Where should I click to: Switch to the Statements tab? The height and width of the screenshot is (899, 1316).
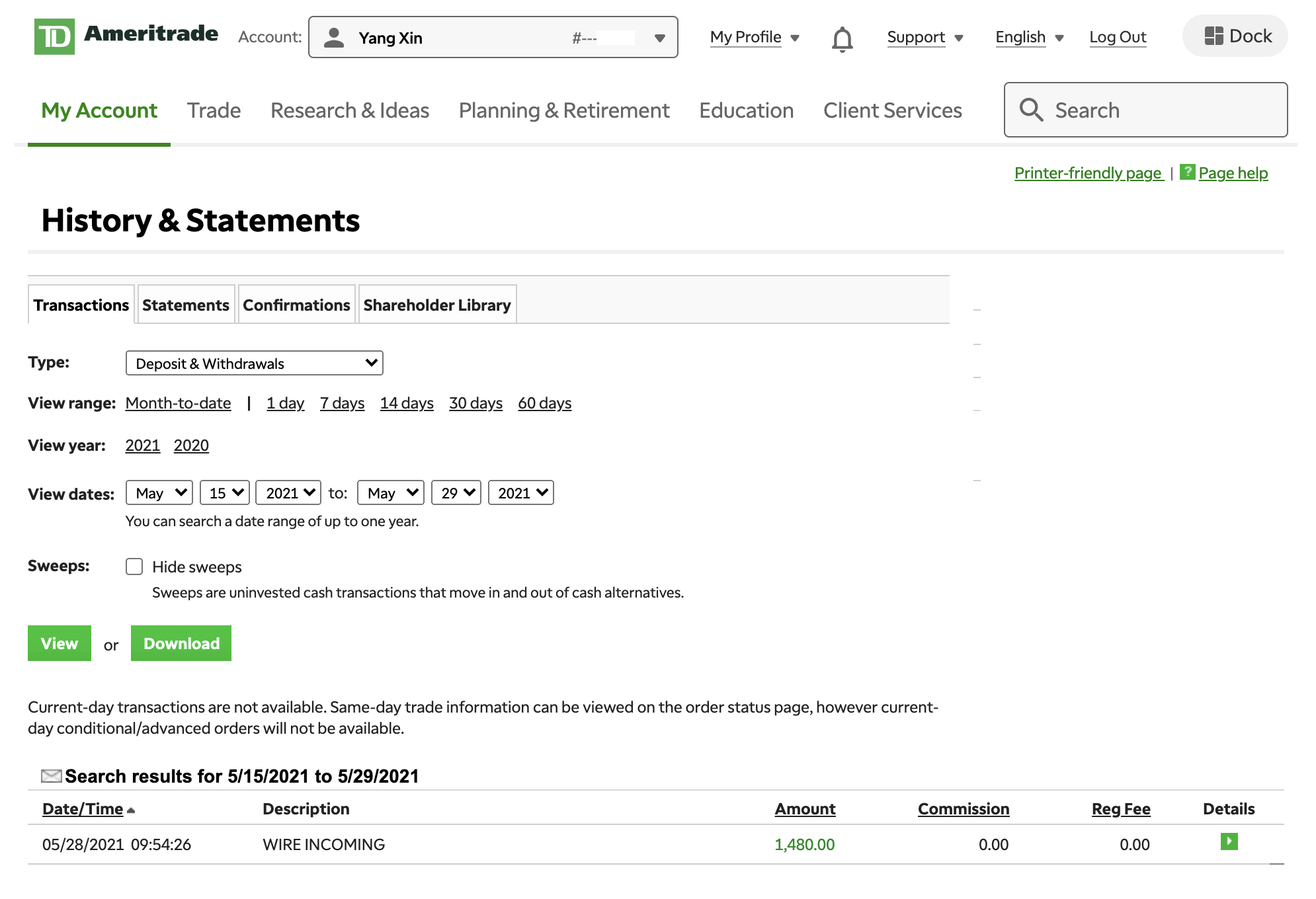click(185, 305)
